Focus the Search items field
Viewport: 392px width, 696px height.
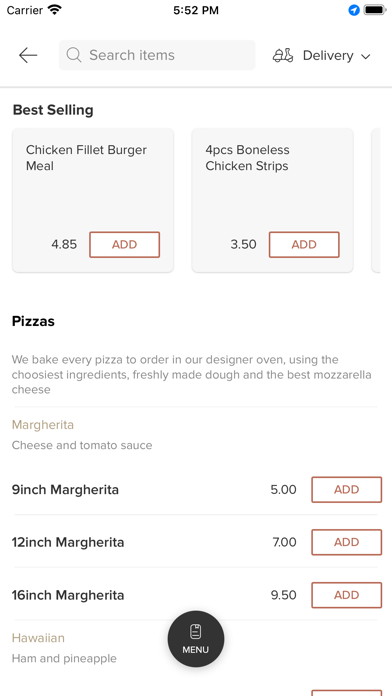click(x=157, y=55)
